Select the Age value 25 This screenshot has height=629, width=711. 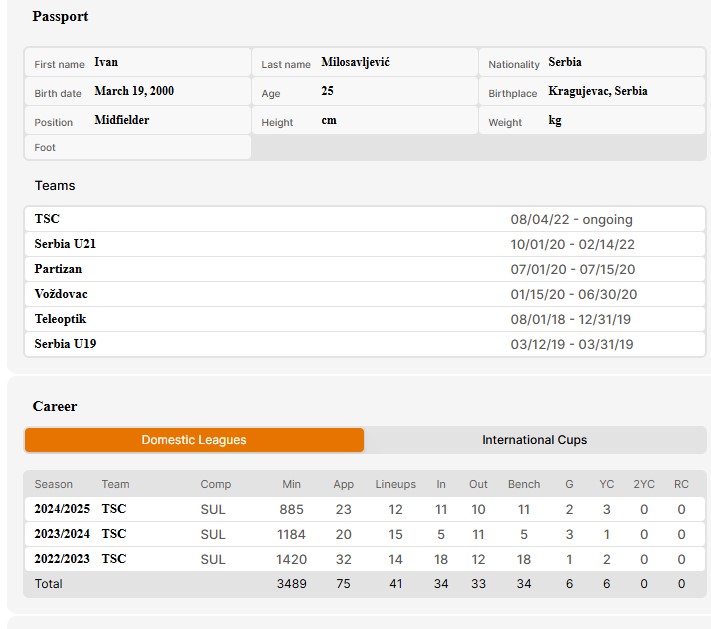(327, 91)
